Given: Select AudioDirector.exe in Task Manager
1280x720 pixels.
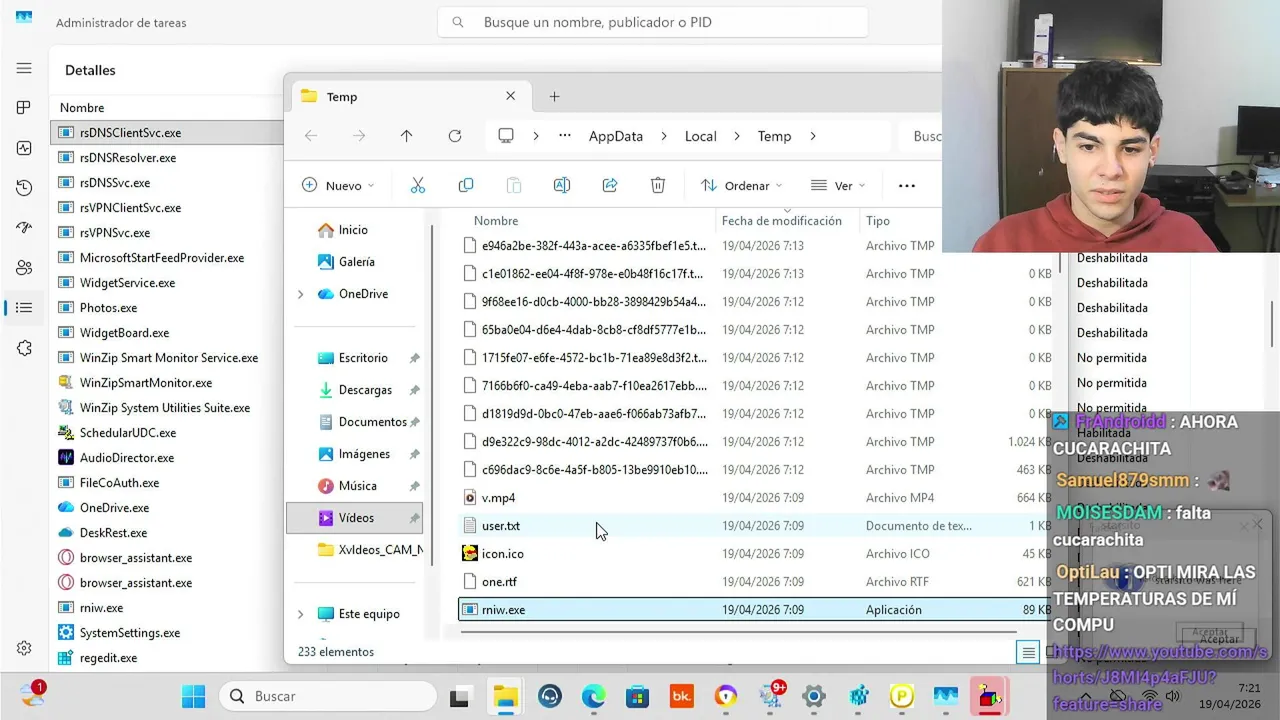Looking at the screenshot, I should click(x=127, y=458).
